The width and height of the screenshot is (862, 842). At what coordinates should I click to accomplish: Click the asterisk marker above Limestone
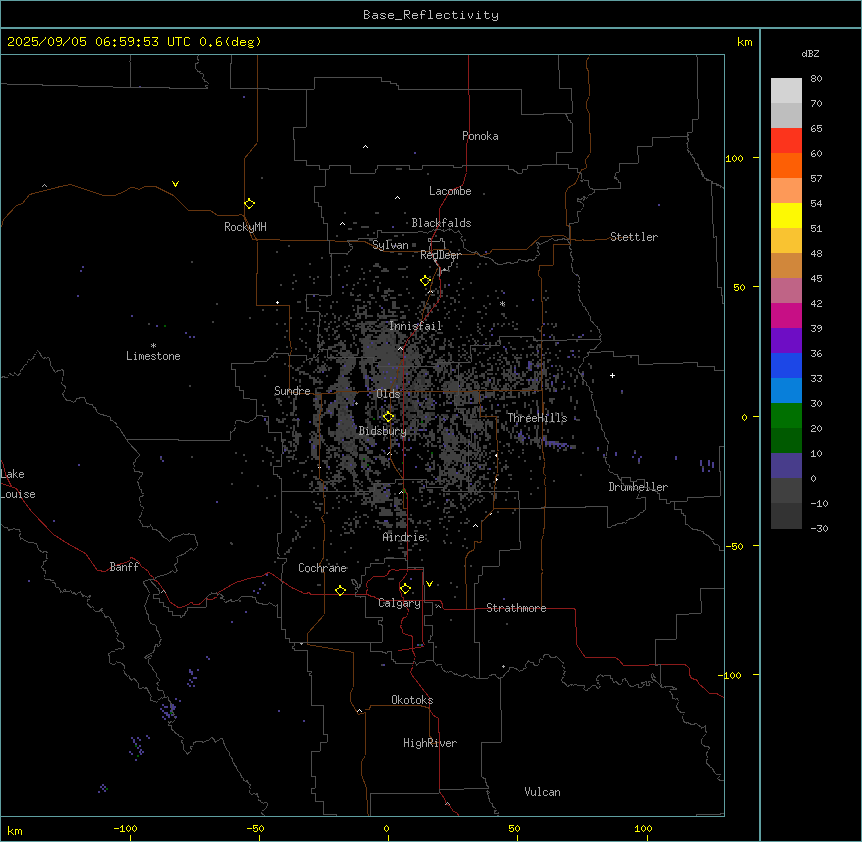coord(153,346)
